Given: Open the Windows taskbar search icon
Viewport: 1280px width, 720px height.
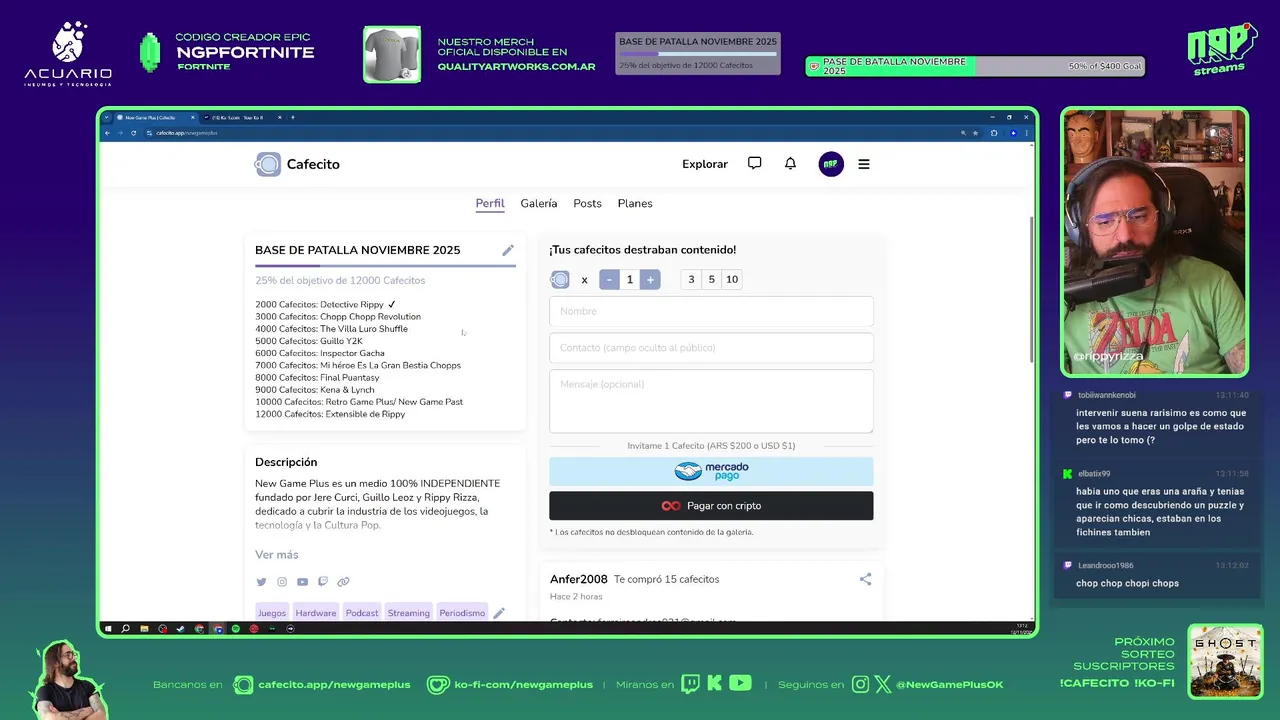Looking at the screenshot, I should 125,629.
